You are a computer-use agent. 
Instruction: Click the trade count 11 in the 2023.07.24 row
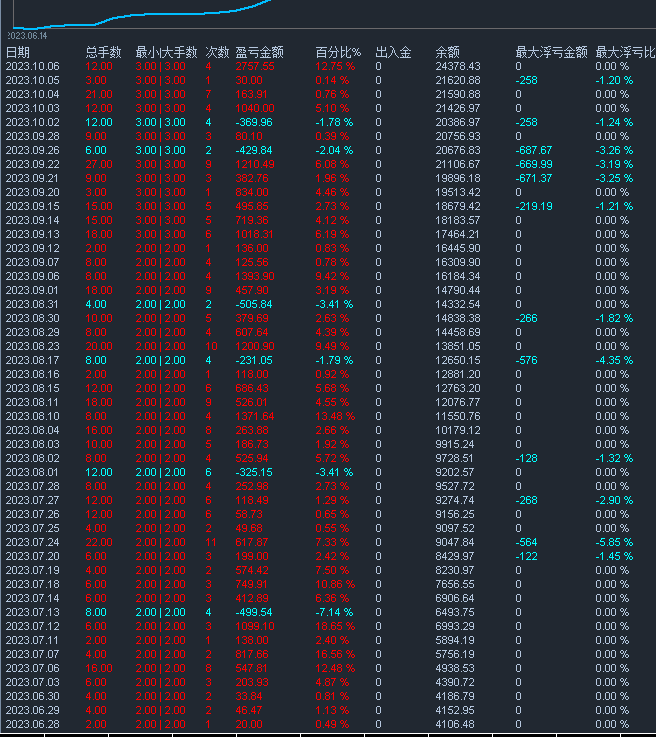tap(211, 542)
